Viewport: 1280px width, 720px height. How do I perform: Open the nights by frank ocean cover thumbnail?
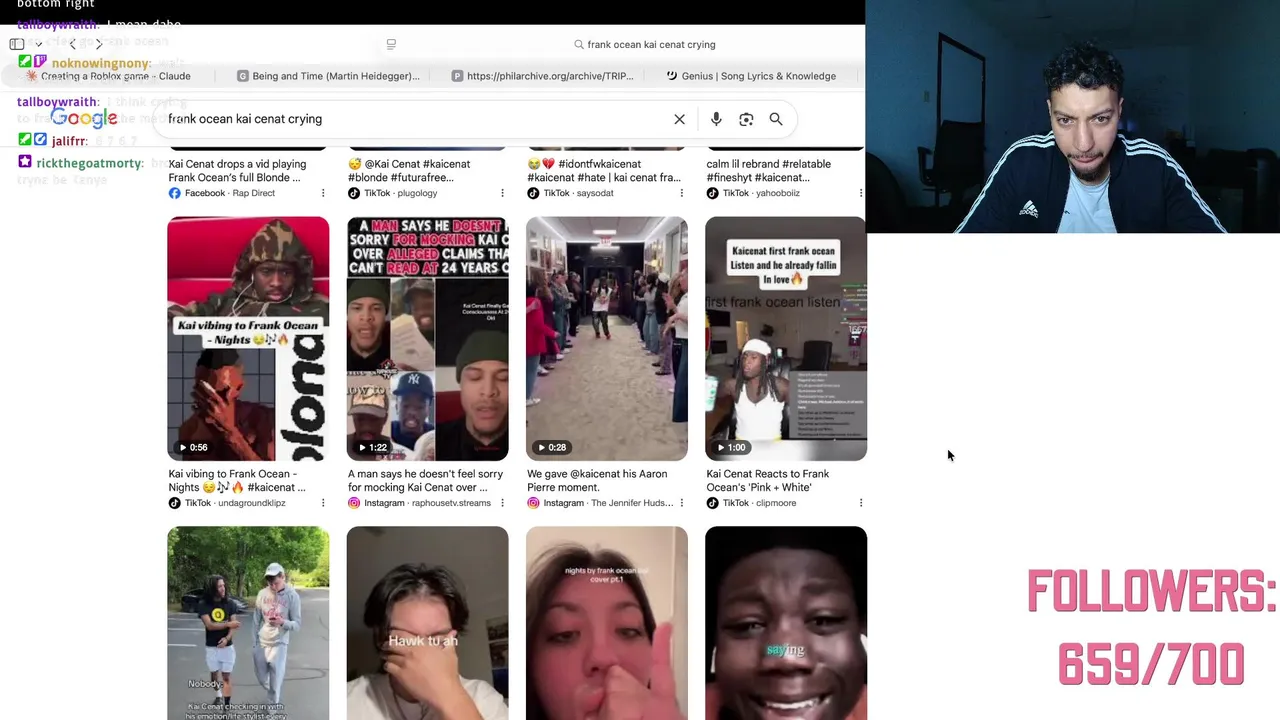[607, 623]
